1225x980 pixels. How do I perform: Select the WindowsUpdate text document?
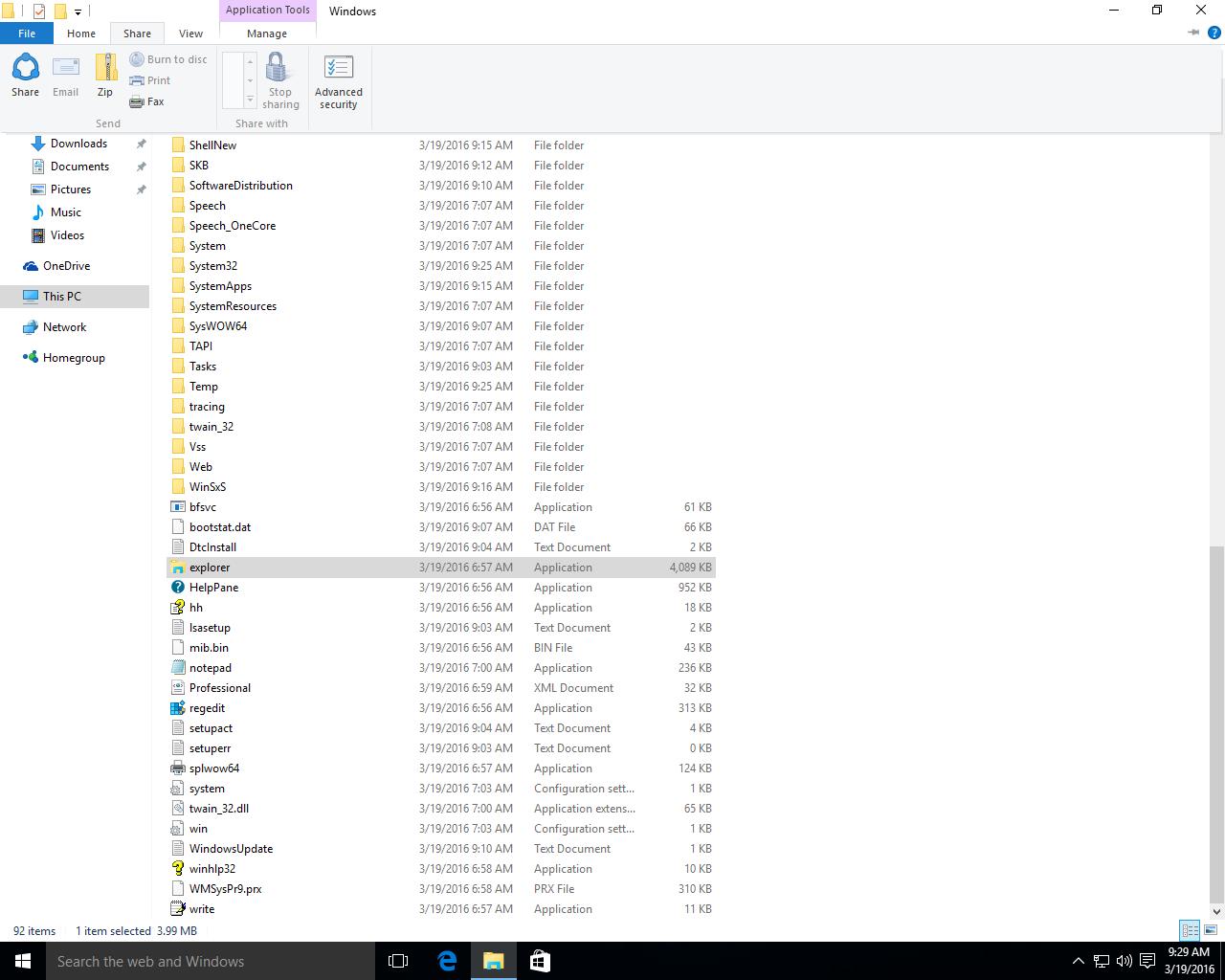pyautogui.click(x=441, y=849)
